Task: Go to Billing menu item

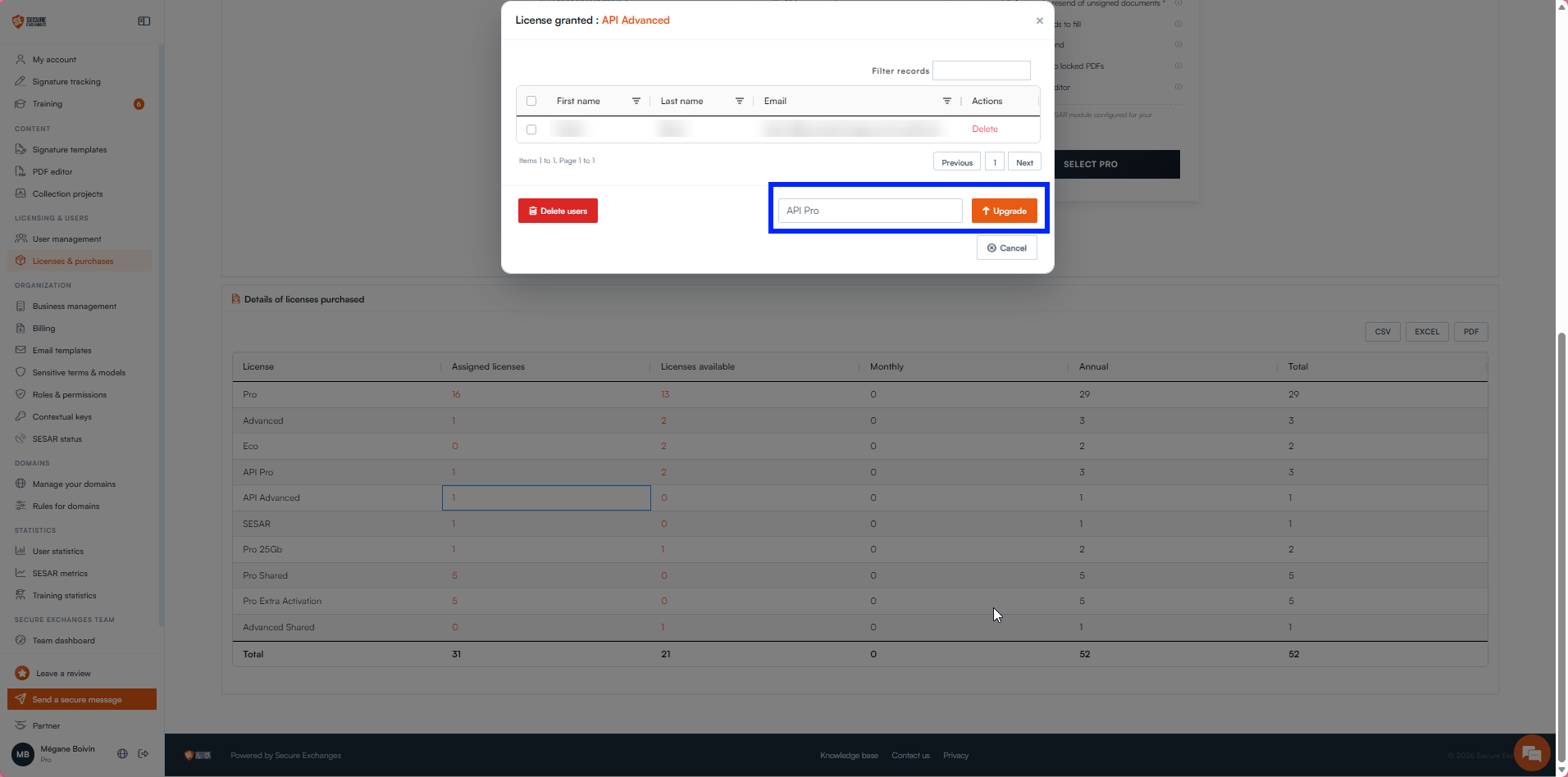Action: point(43,329)
